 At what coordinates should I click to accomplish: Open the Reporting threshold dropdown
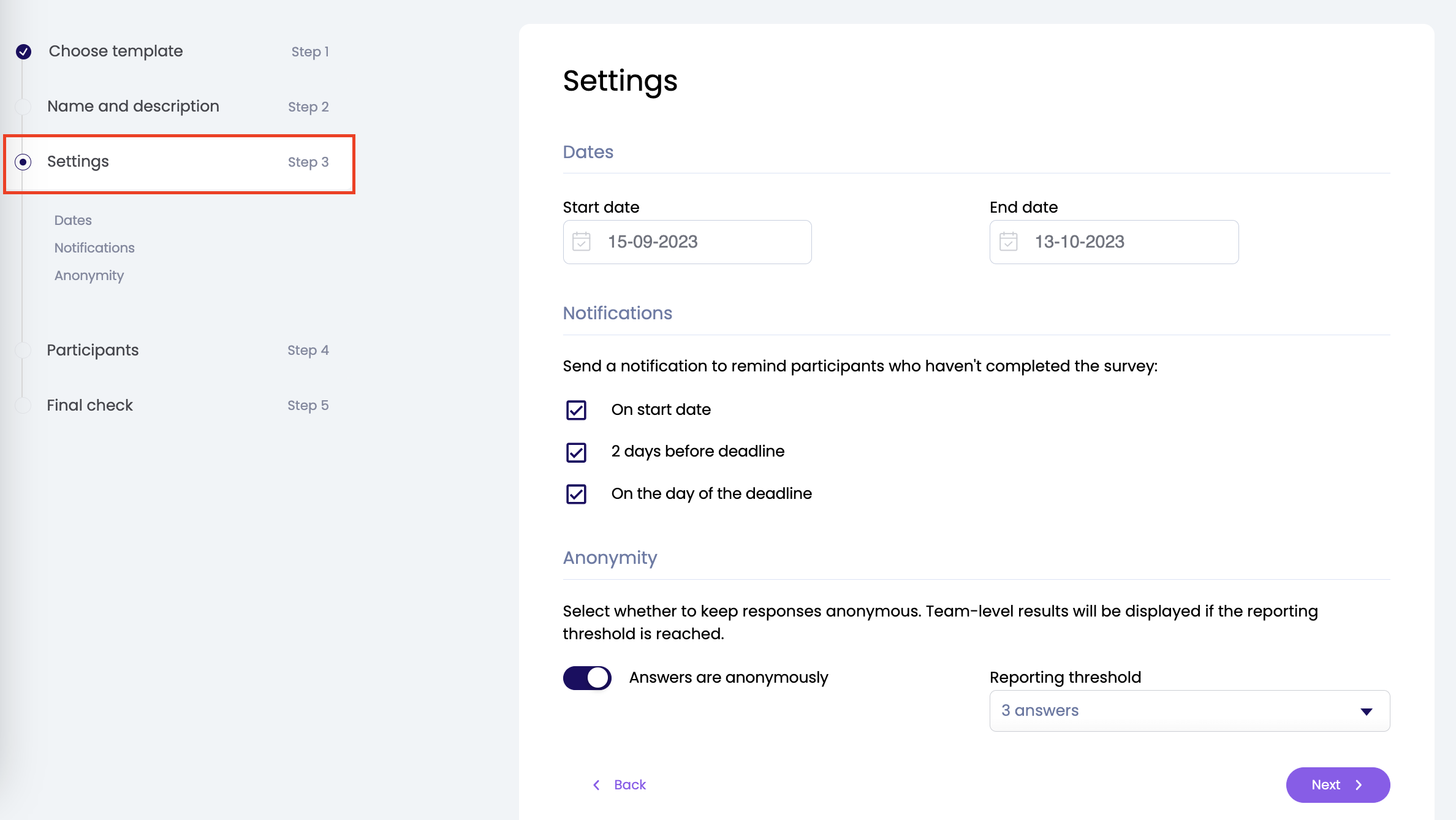pos(1189,711)
